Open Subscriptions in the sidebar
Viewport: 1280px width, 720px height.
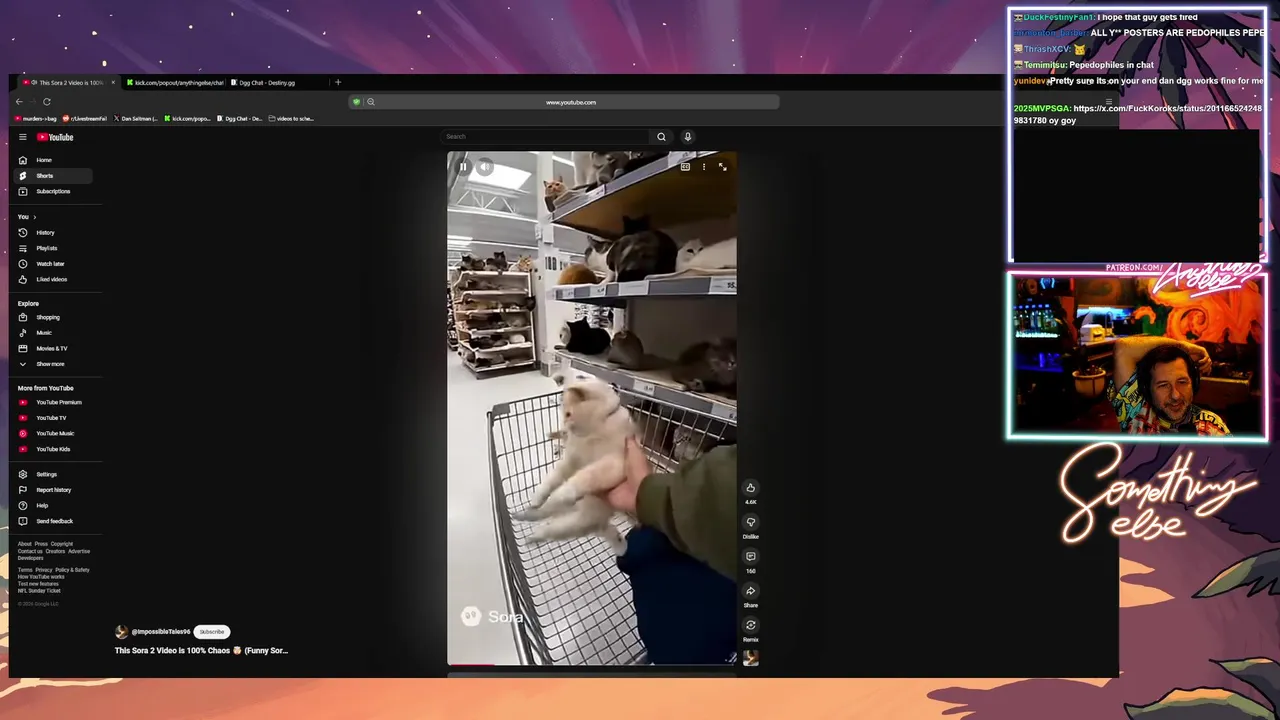click(x=54, y=191)
